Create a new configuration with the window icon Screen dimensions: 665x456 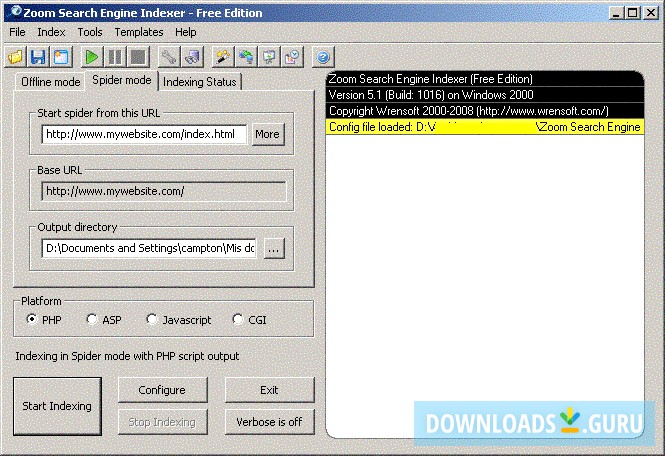(61, 57)
